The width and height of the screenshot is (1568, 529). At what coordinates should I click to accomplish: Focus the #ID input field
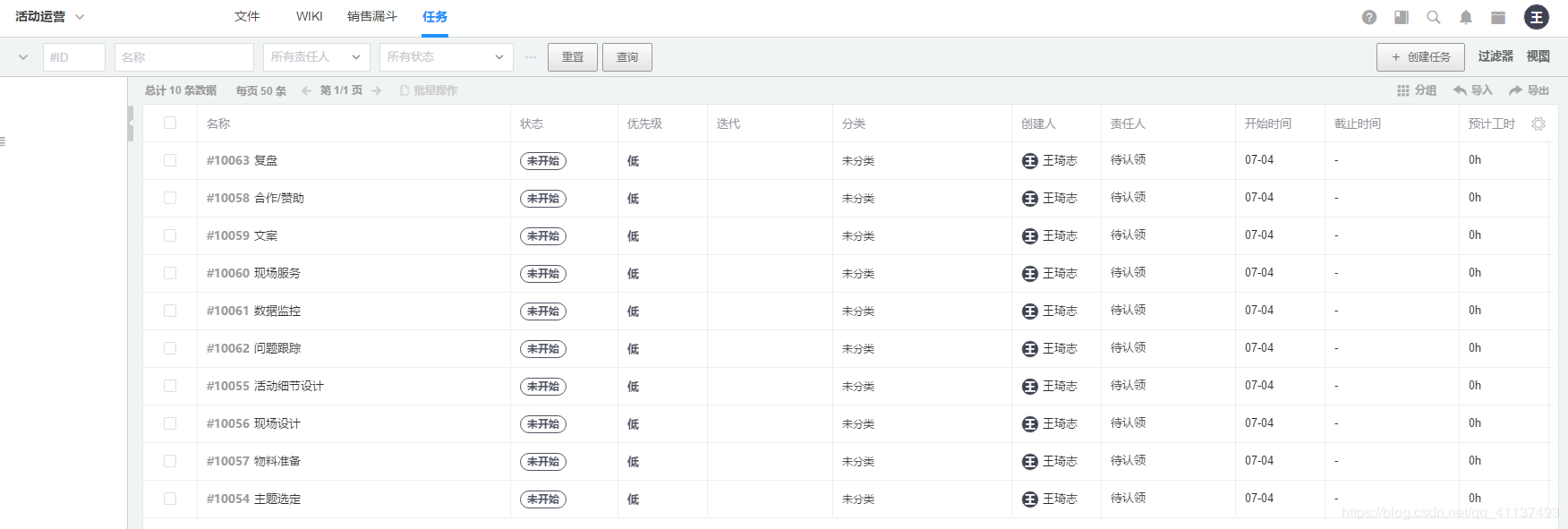coord(74,57)
